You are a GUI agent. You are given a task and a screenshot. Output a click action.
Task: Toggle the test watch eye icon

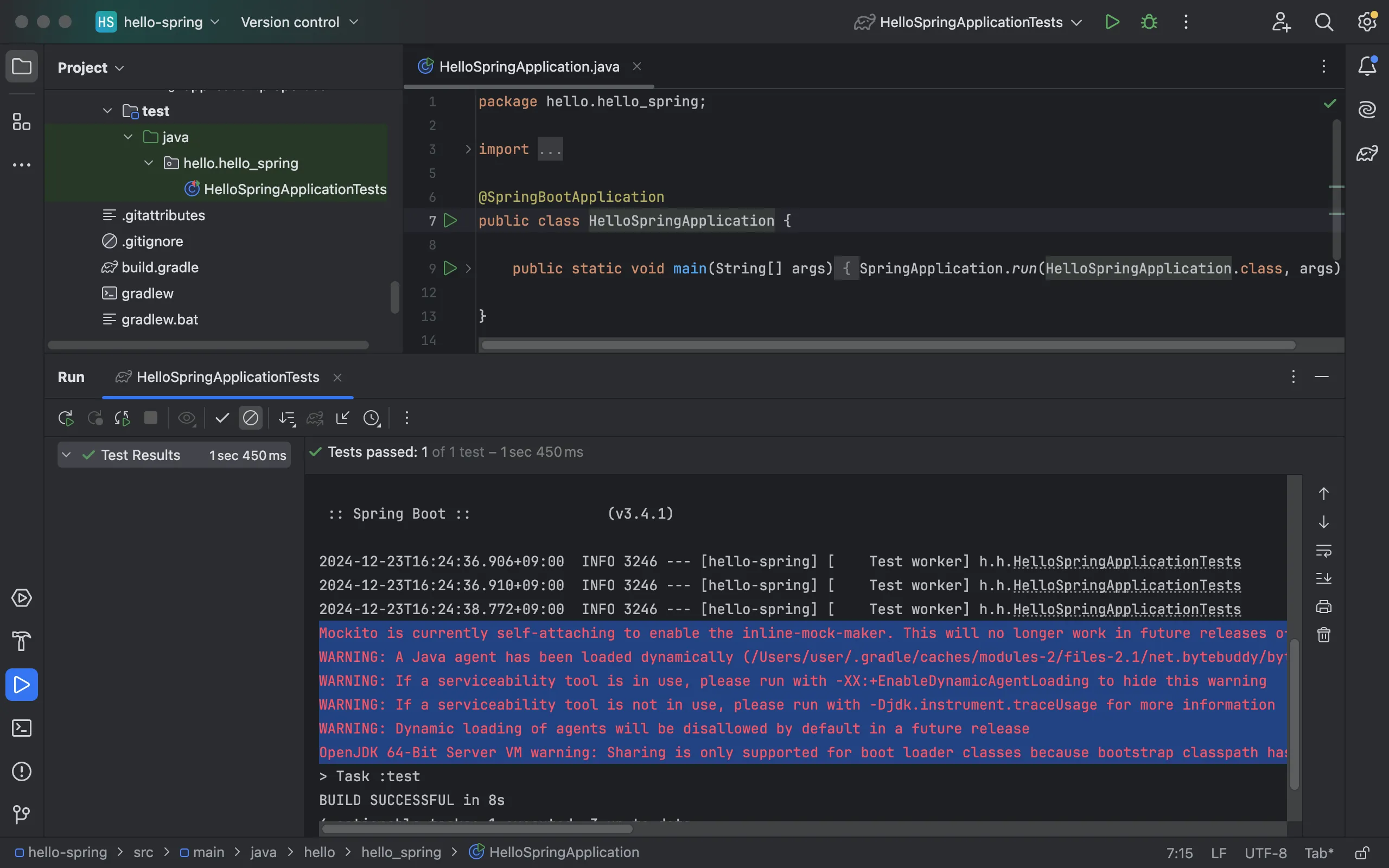coord(187,418)
